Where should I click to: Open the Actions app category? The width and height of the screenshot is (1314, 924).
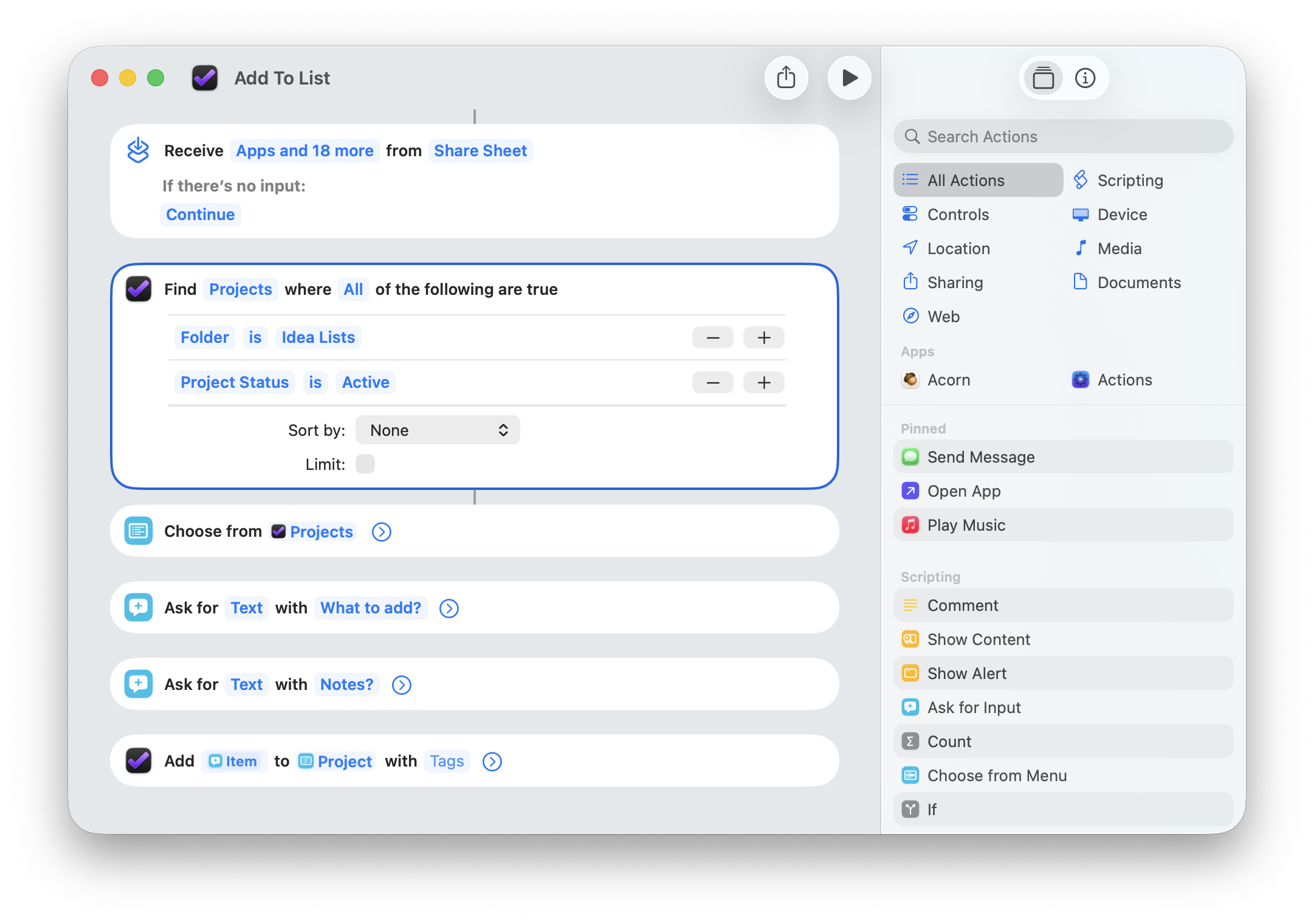pyautogui.click(x=1124, y=380)
